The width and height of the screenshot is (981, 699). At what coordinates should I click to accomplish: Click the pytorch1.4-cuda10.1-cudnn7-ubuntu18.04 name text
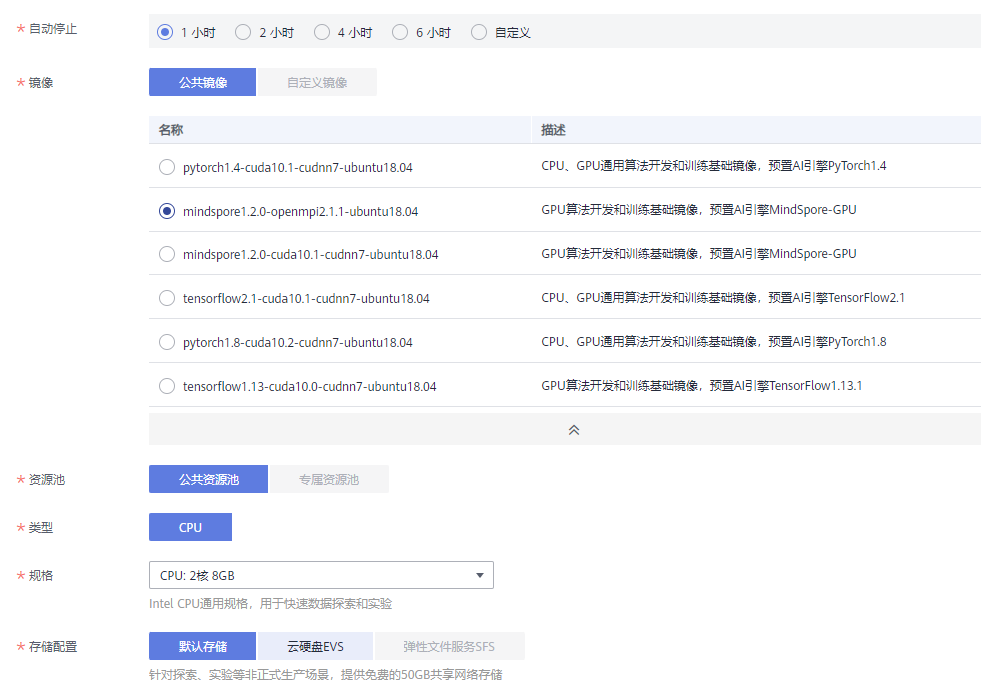[298, 168]
